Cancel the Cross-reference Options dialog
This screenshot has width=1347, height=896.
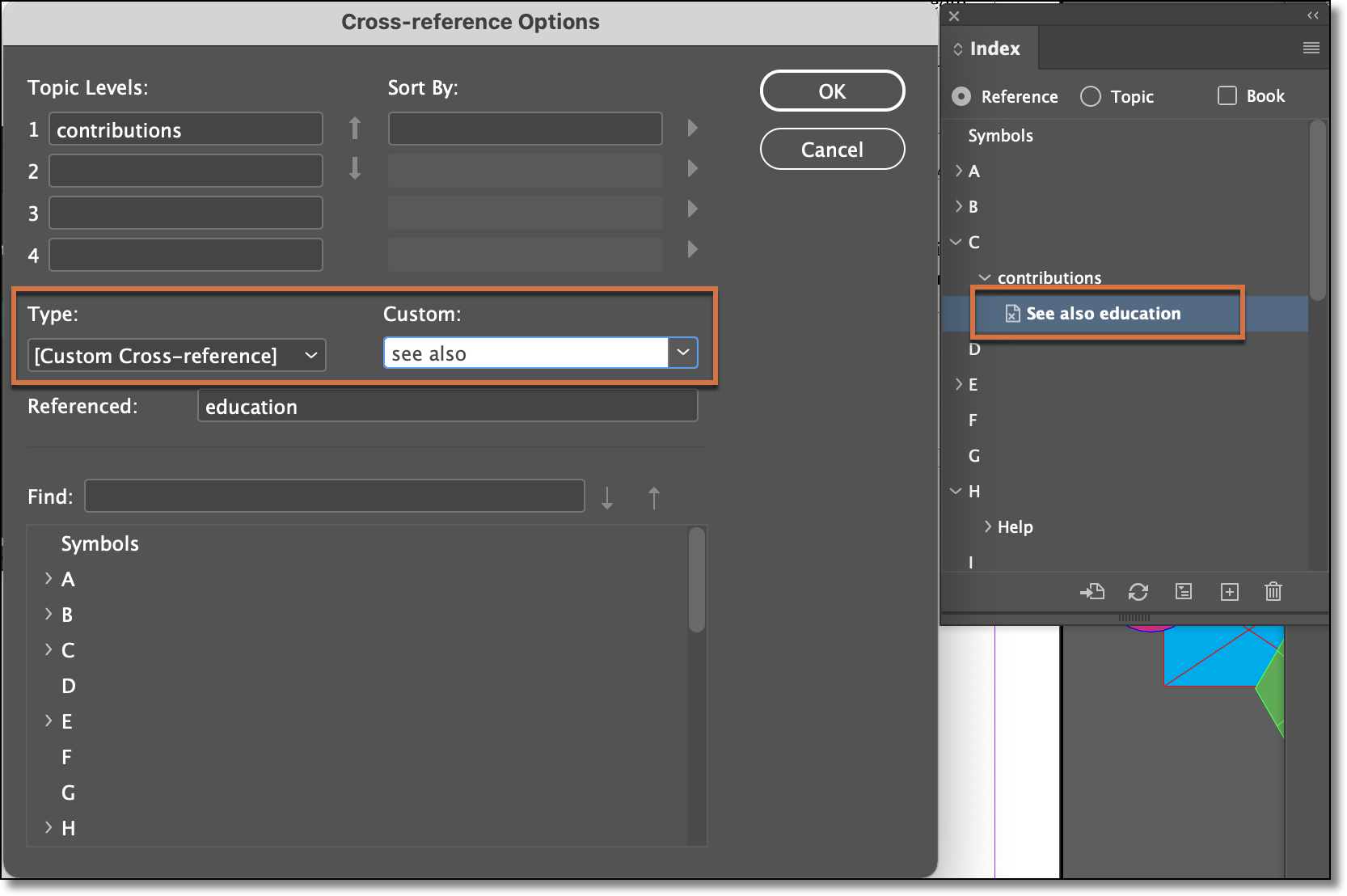(831, 149)
